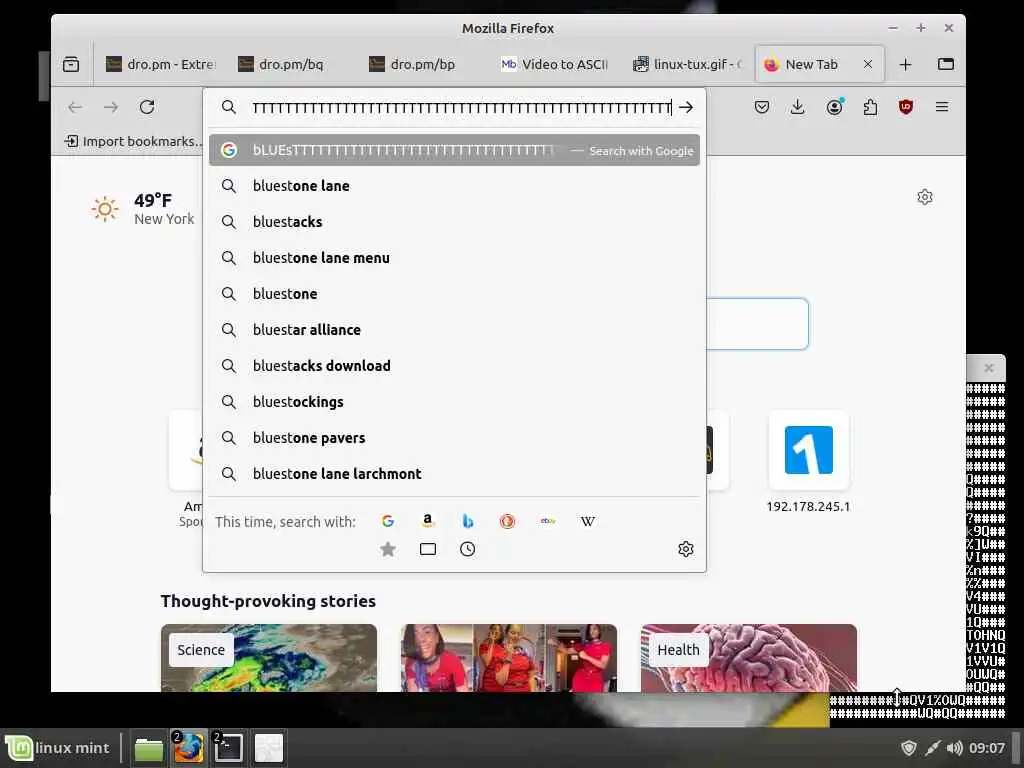This screenshot has height=768, width=1024.
Task: Open New Tab page customize gear
Action: tap(925, 197)
